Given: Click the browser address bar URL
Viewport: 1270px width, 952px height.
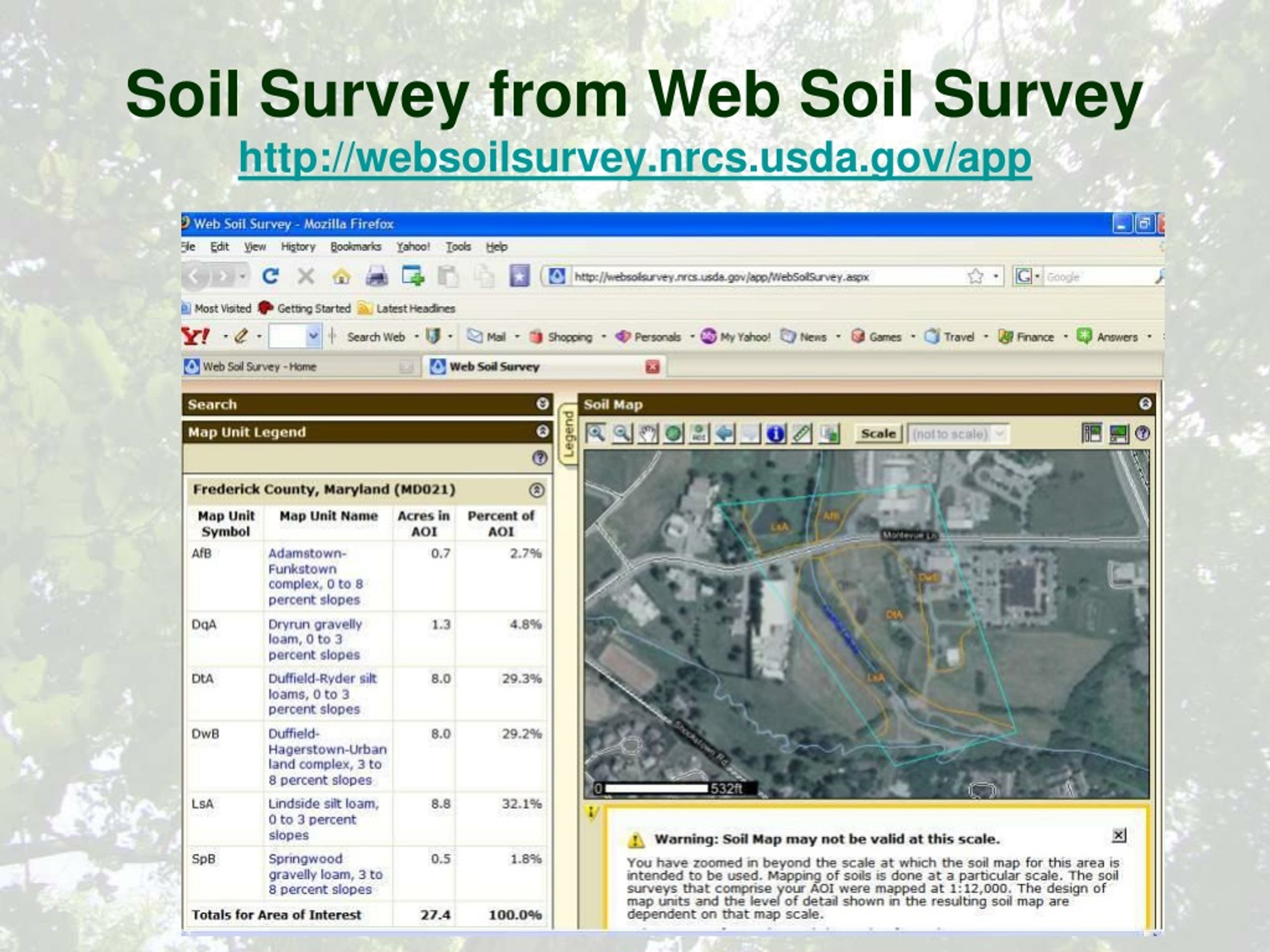Looking at the screenshot, I should point(722,277).
